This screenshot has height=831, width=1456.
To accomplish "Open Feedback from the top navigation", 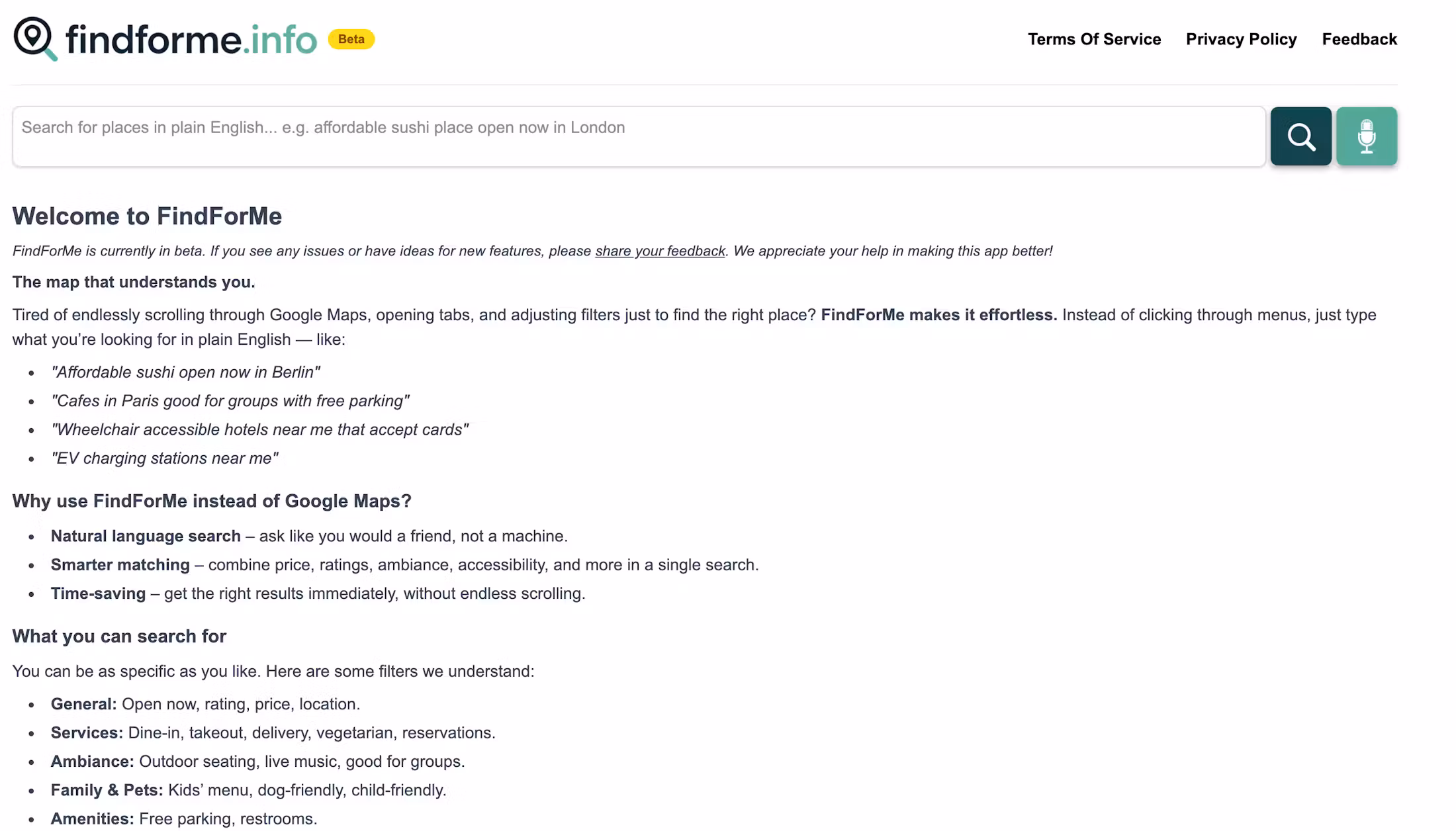I will [1359, 39].
